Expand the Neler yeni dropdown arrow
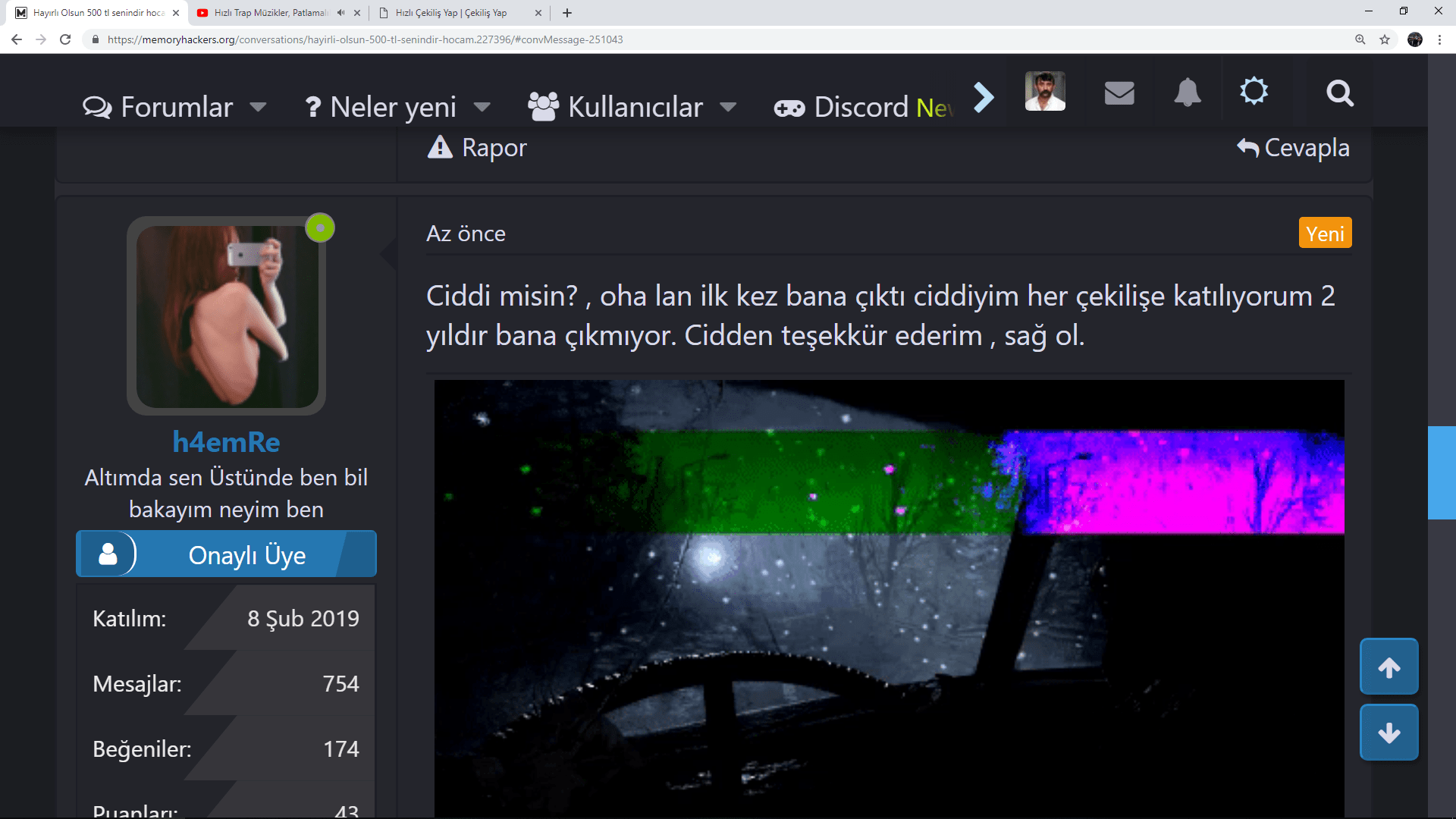 point(482,107)
